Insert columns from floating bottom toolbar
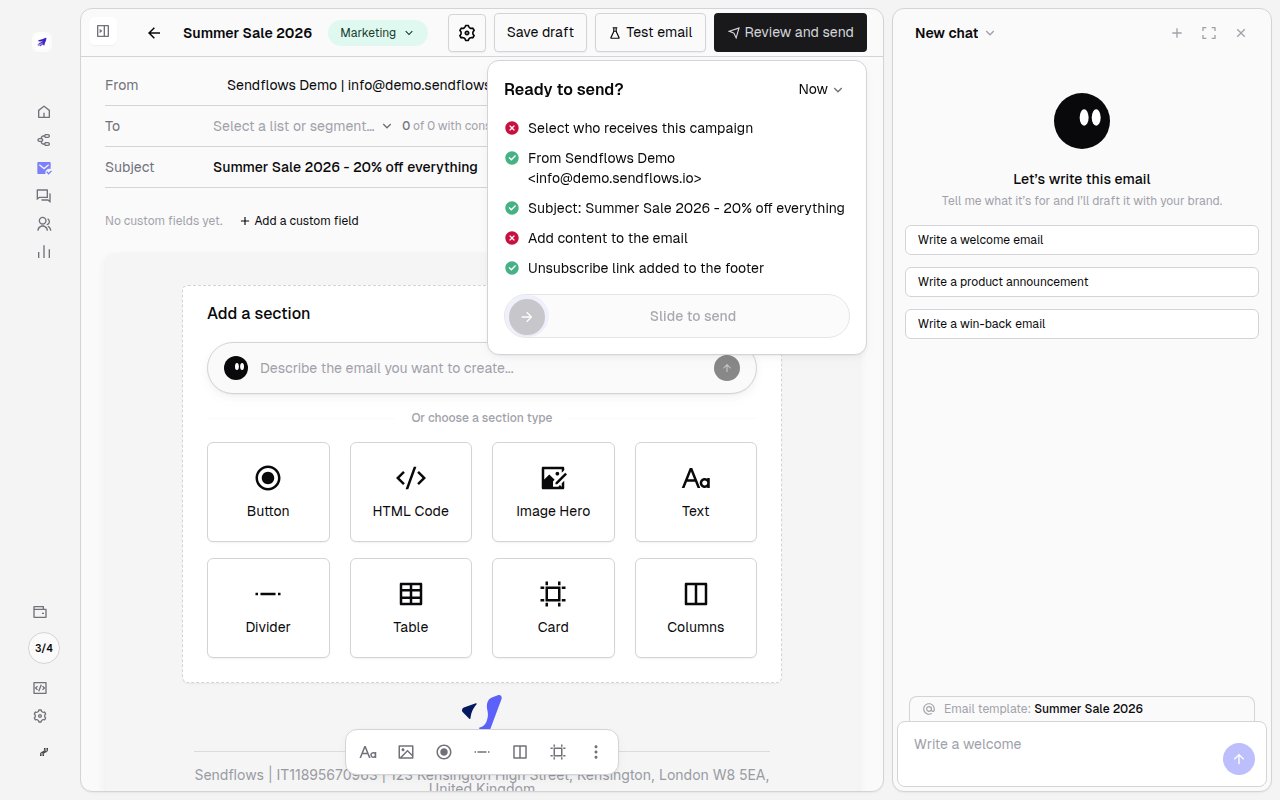 [520, 752]
